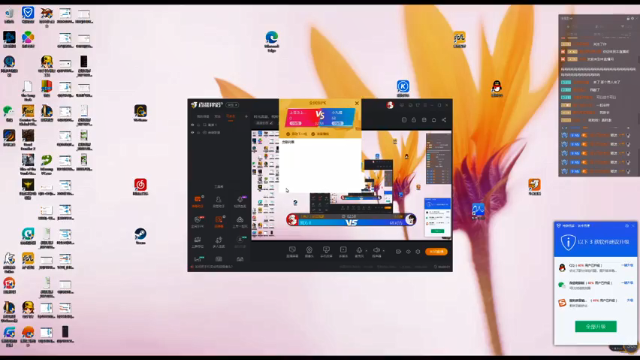Image resolution: width=640 pixels, height=360 pixels.
Task: Open the blue K icon desktop shortcut
Action: click(403, 88)
